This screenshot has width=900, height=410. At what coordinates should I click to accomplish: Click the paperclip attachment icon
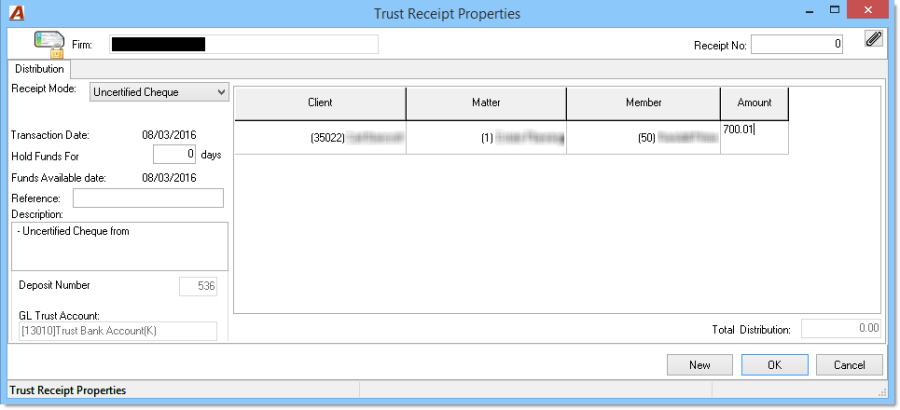[873, 39]
